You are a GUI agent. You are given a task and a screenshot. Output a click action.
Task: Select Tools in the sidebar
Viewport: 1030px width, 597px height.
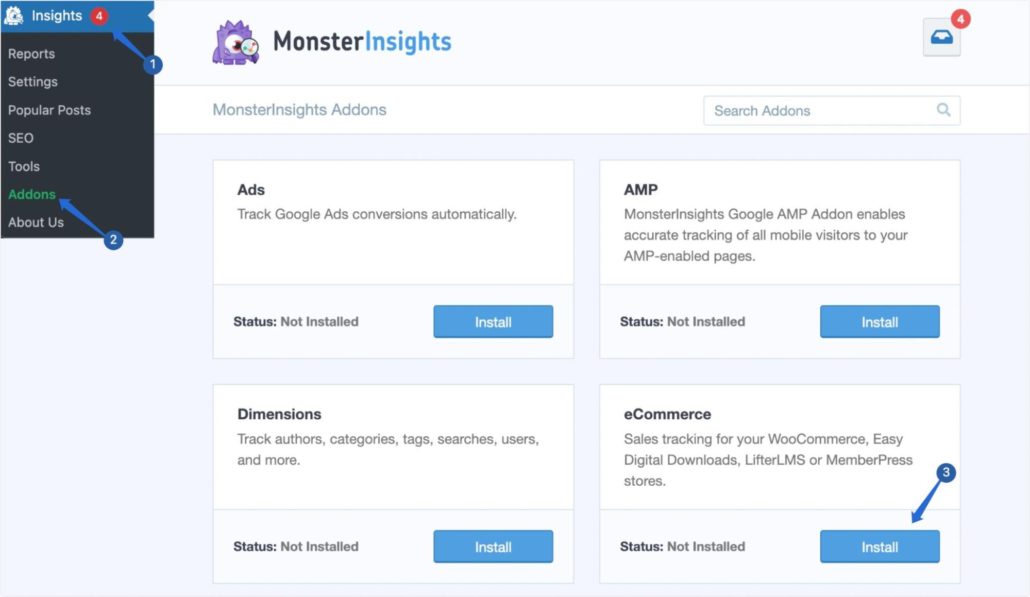[x=24, y=166]
